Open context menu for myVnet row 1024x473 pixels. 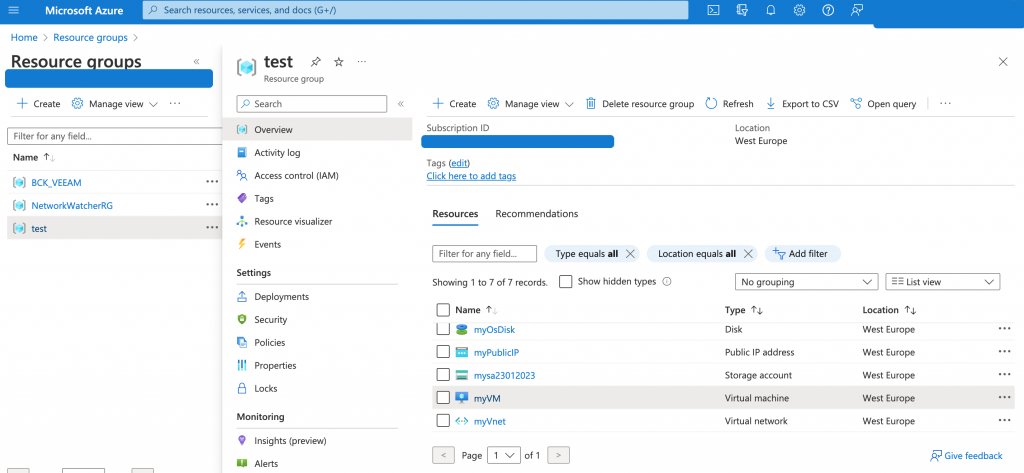(1004, 420)
